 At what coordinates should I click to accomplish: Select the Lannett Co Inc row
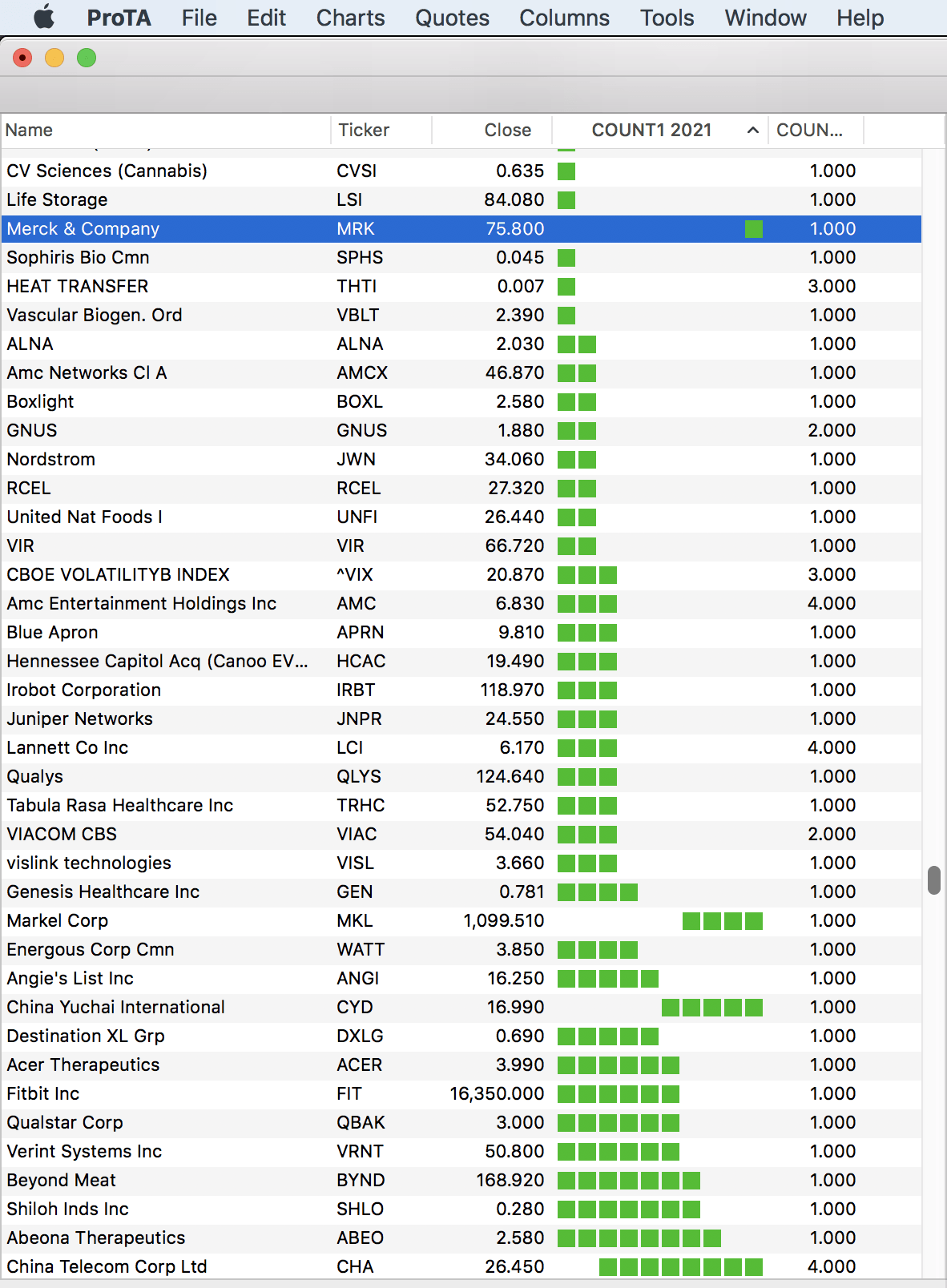pos(461,747)
